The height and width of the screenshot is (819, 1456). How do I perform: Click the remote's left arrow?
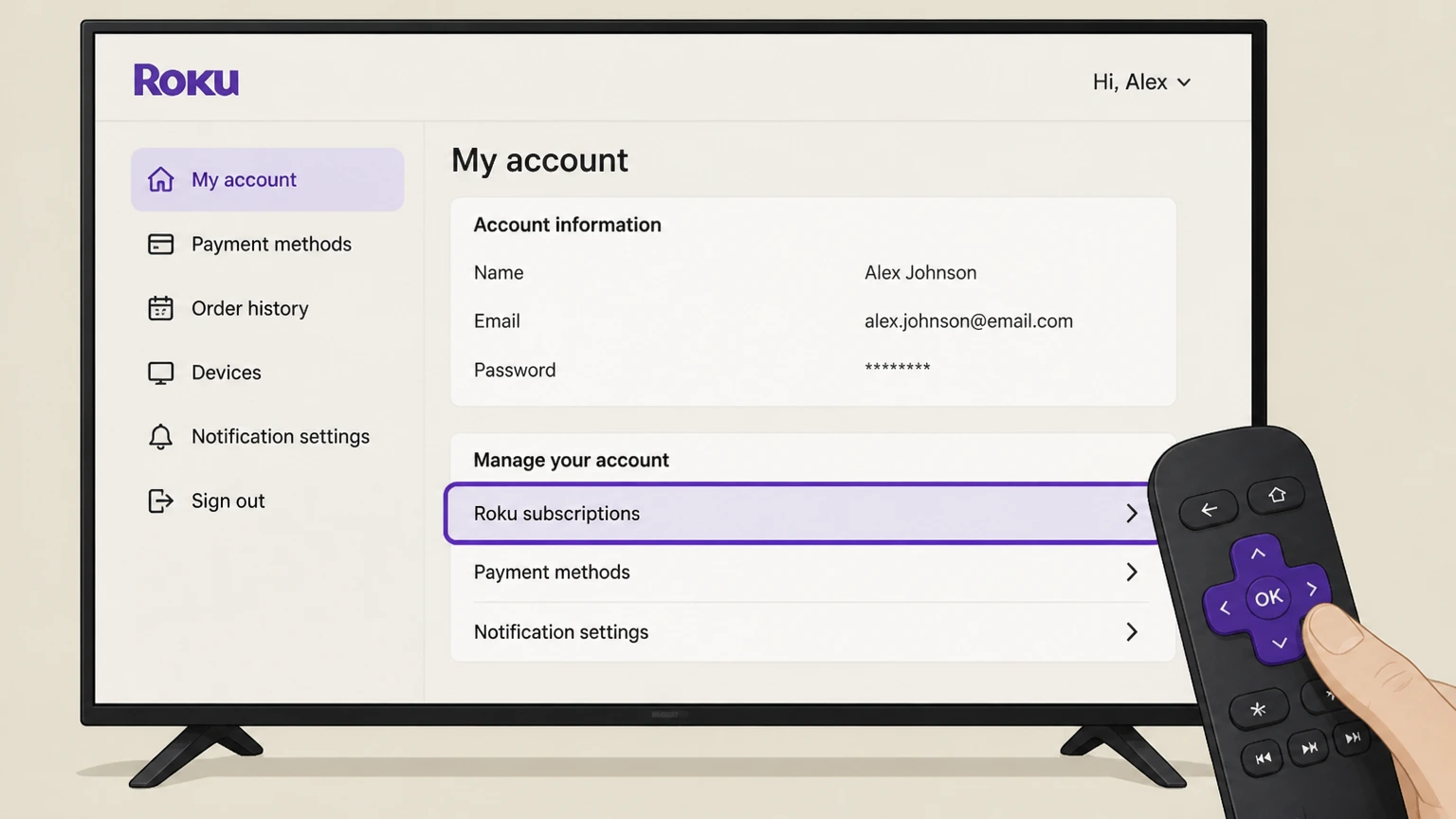pyautogui.click(x=1224, y=609)
